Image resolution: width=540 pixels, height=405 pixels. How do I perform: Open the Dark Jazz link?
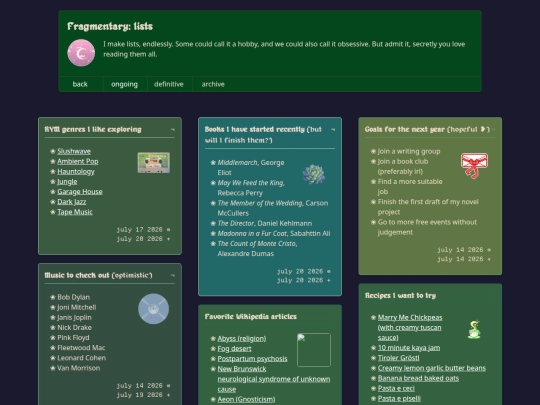pos(72,202)
